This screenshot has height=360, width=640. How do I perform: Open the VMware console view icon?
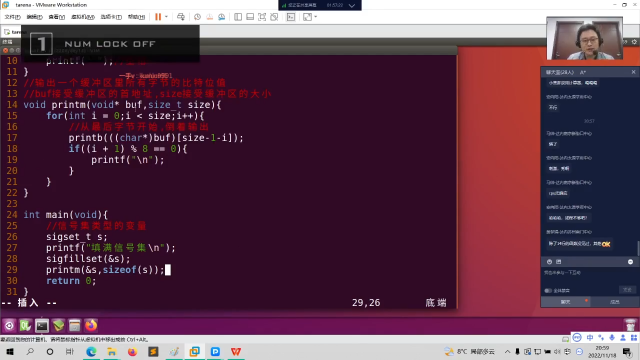point(291,17)
